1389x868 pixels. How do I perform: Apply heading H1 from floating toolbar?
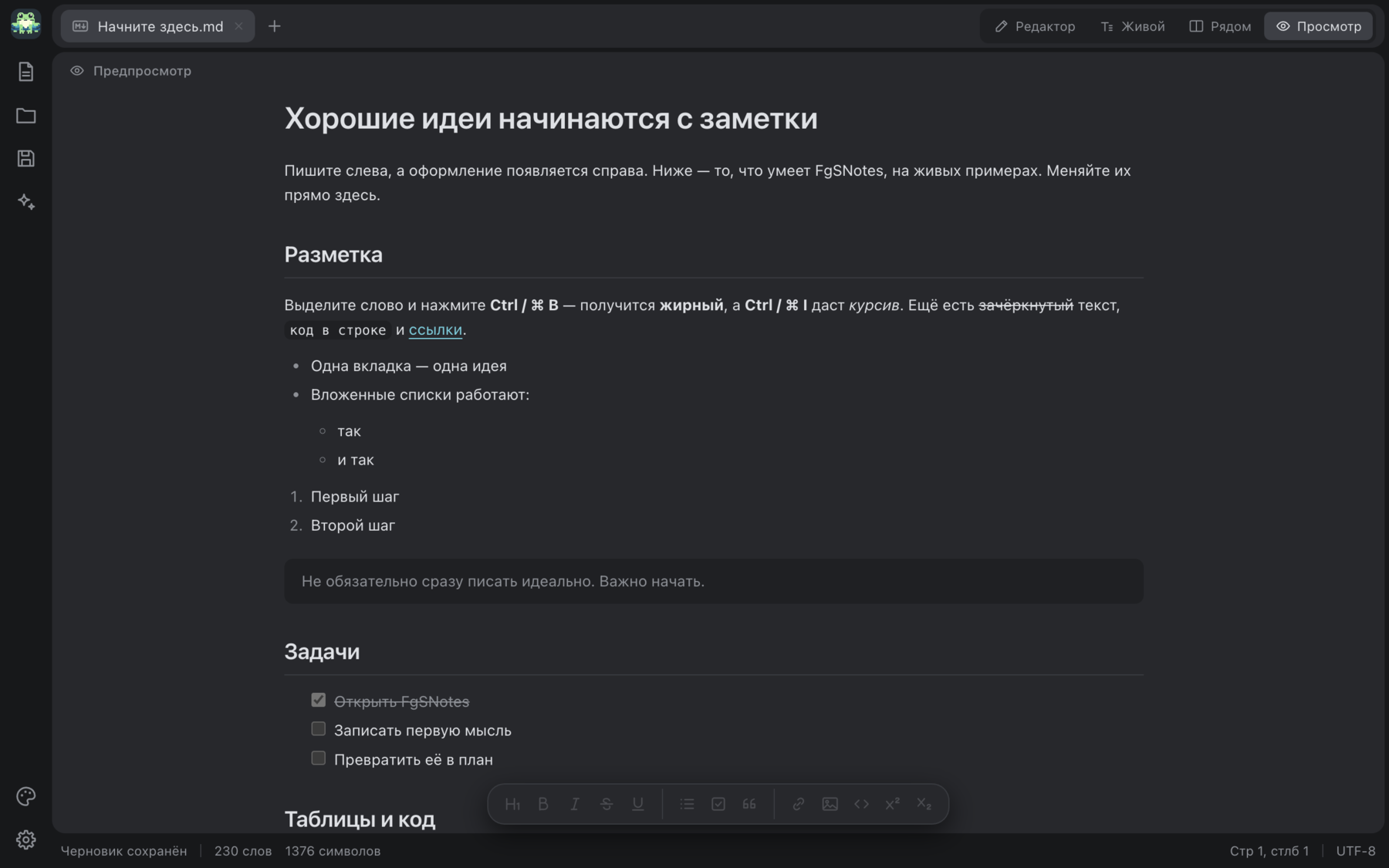coord(512,804)
